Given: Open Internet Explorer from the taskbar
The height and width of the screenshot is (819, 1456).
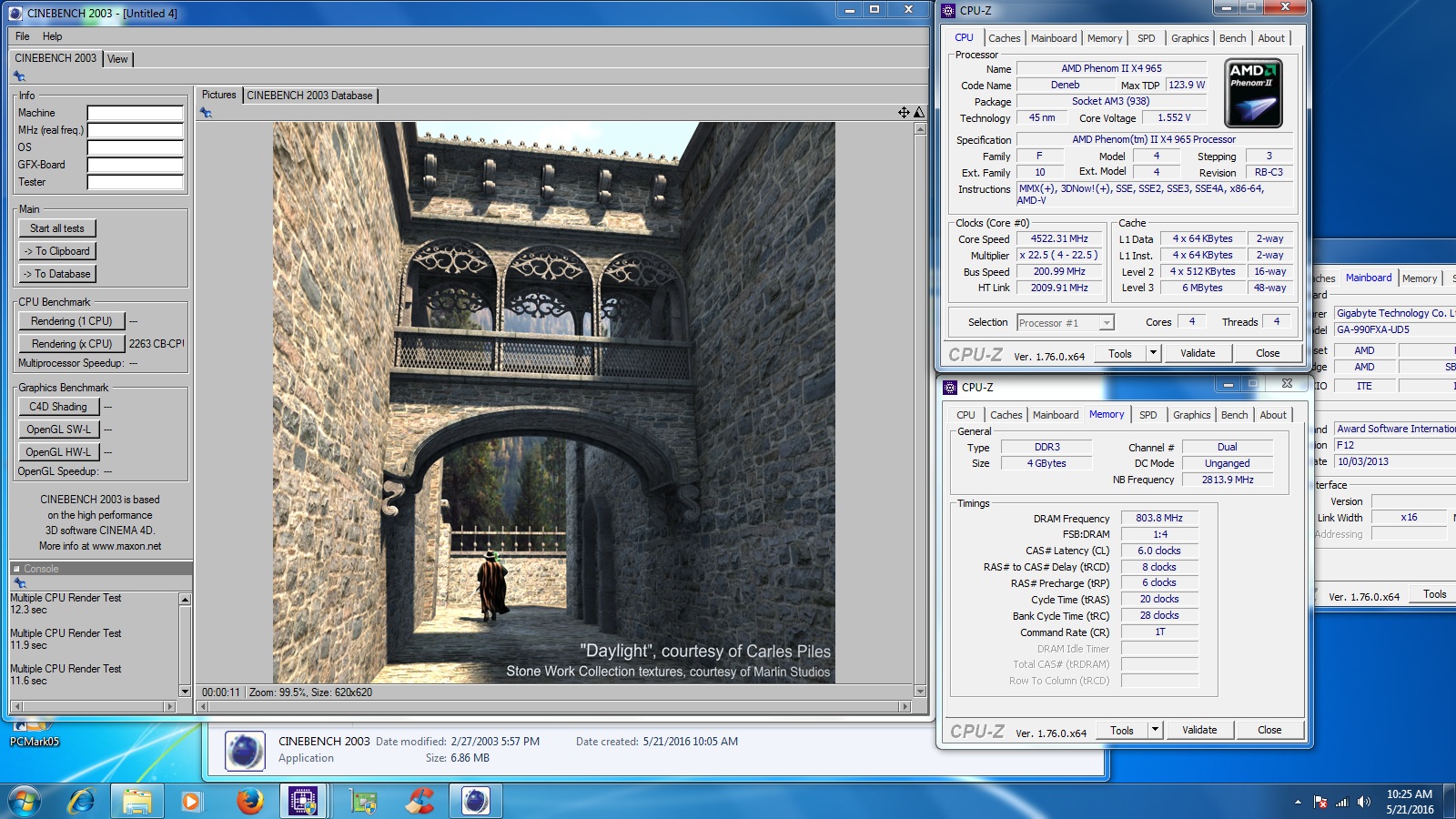Looking at the screenshot, I should (82, 802).
